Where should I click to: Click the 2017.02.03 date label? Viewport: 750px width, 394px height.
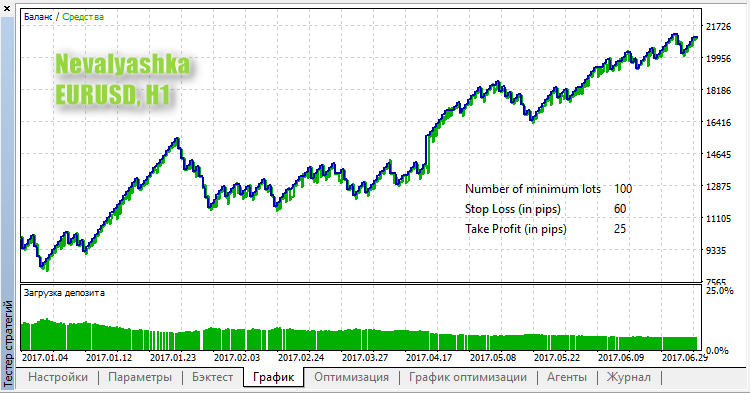237,358
